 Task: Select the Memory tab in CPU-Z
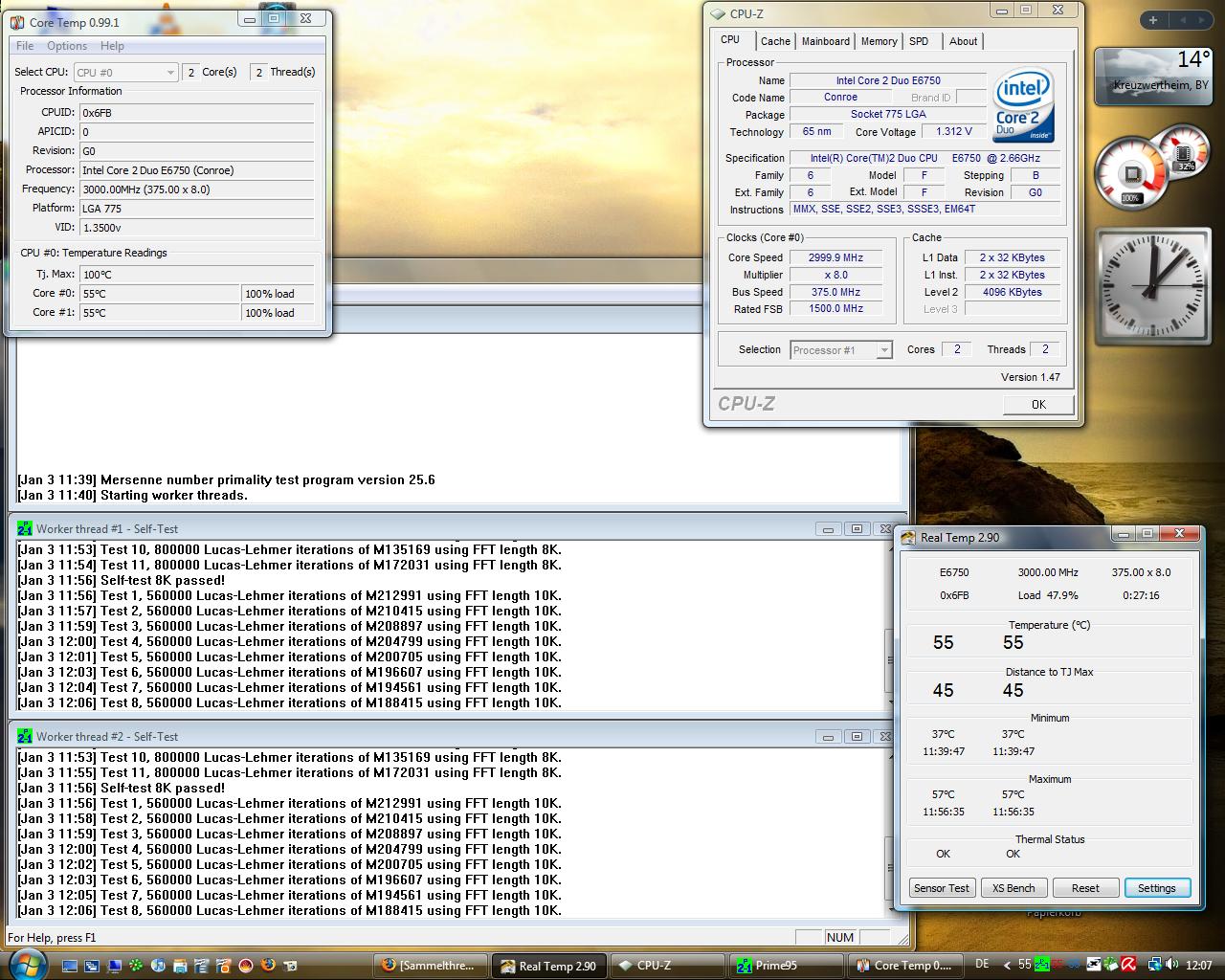[x=879, y=41]
